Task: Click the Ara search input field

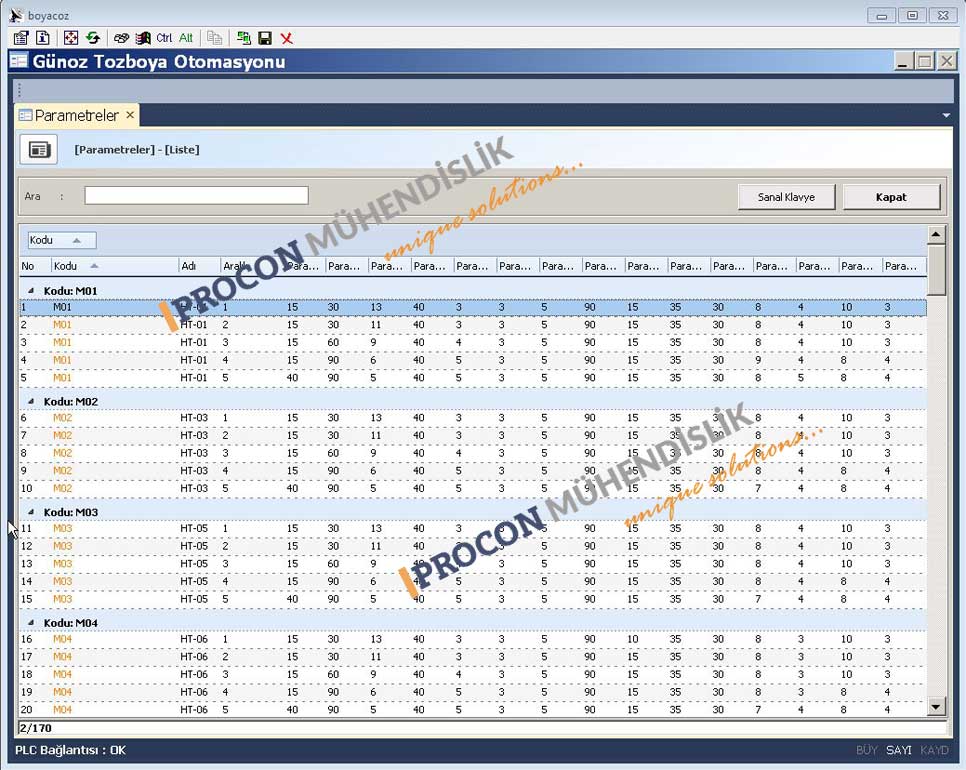Action: coord(197,196)
